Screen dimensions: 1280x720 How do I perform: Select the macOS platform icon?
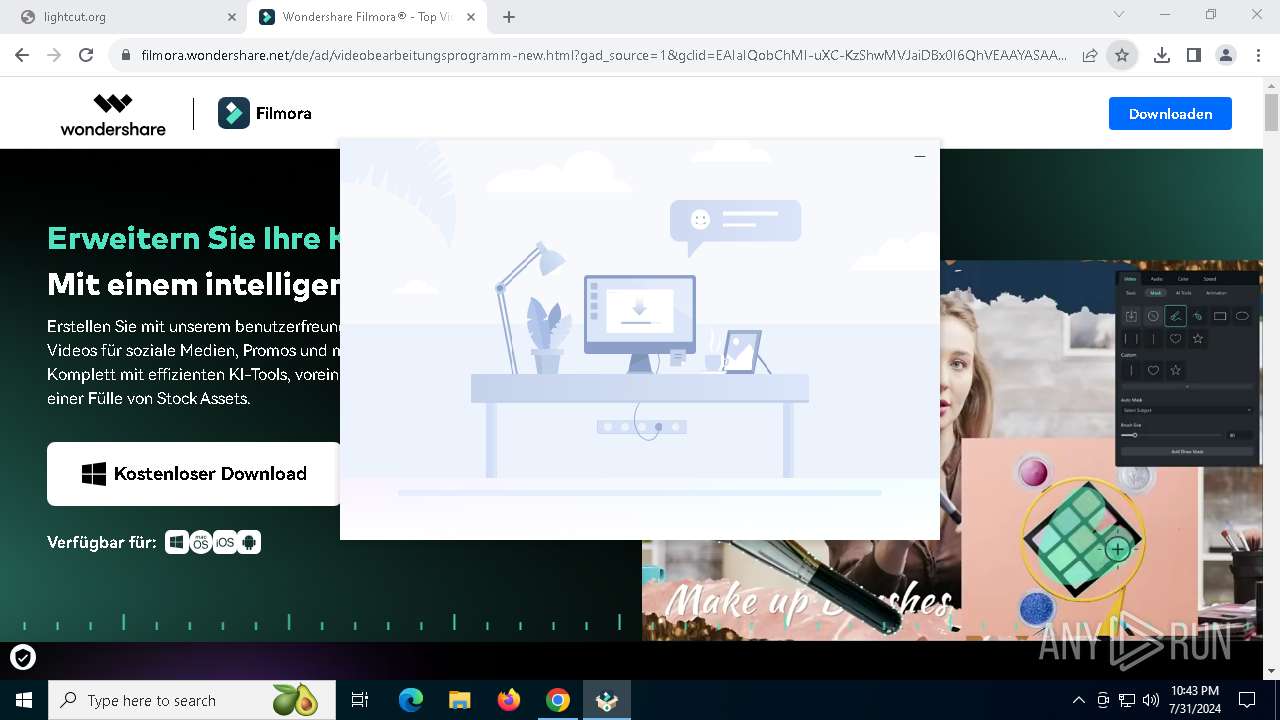(x=201, y=542)
